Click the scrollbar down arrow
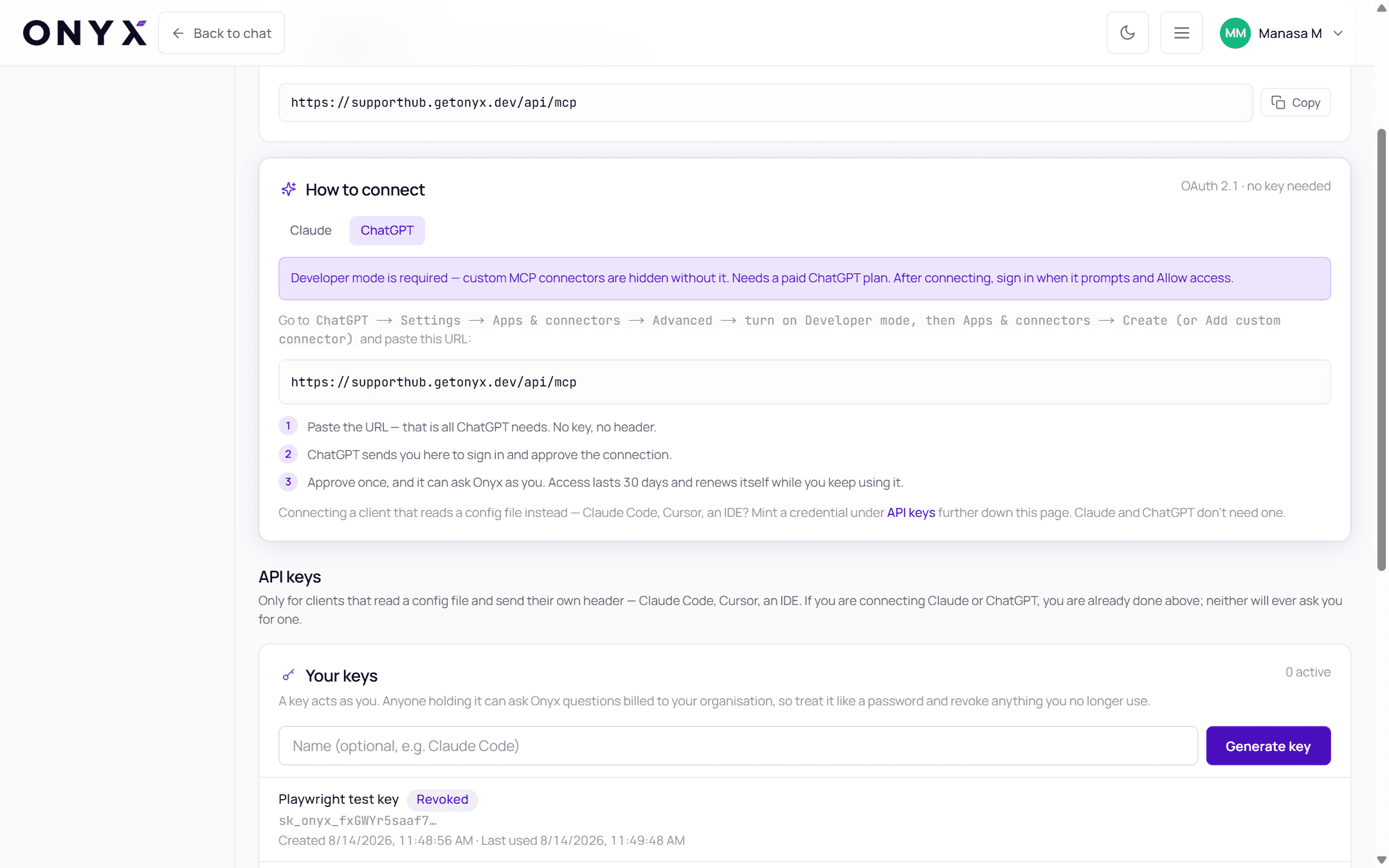Screen dimensions: 1389x868 (1381, 860)
